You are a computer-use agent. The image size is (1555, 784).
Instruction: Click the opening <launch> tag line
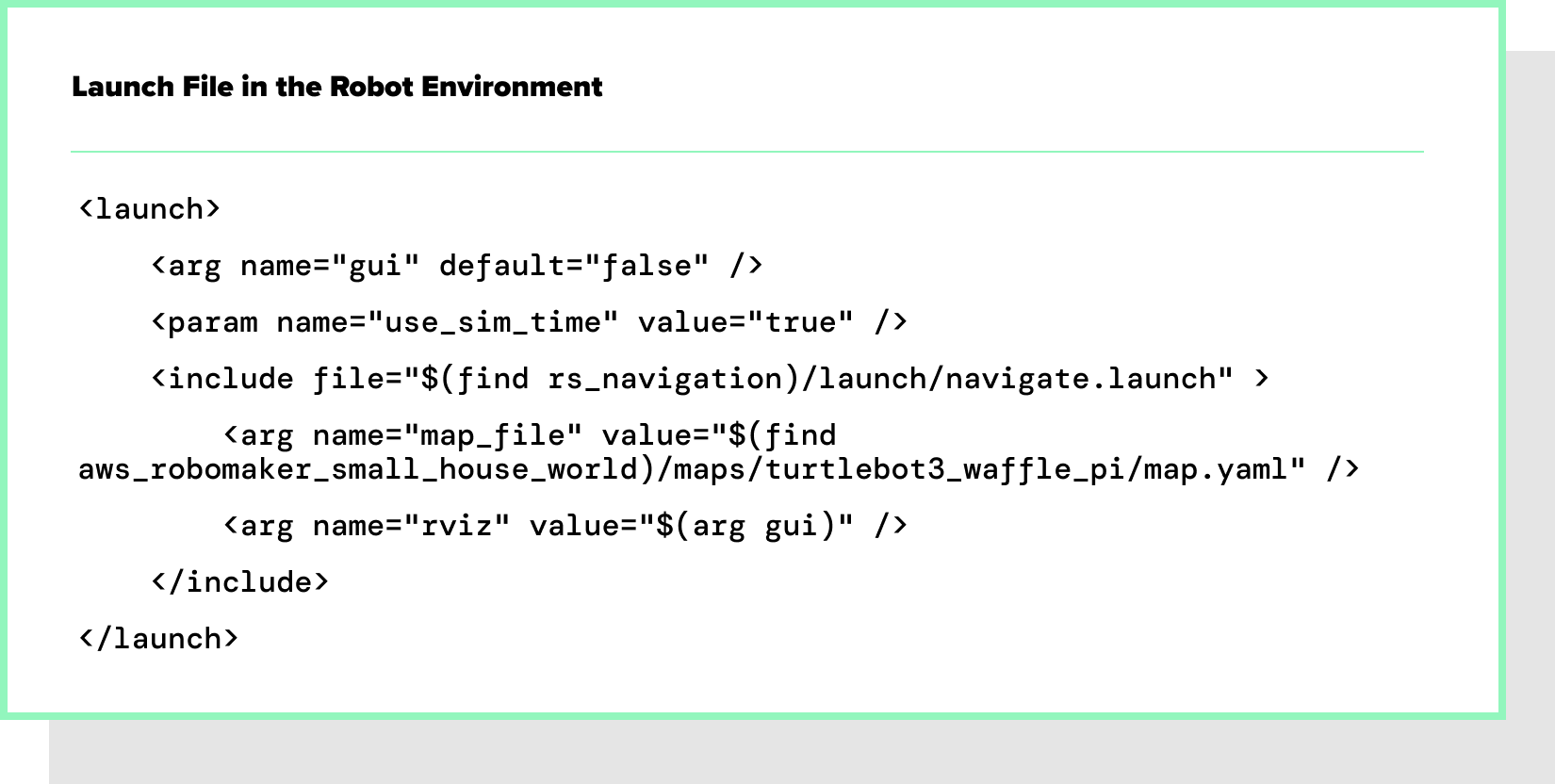click(149, 208)
